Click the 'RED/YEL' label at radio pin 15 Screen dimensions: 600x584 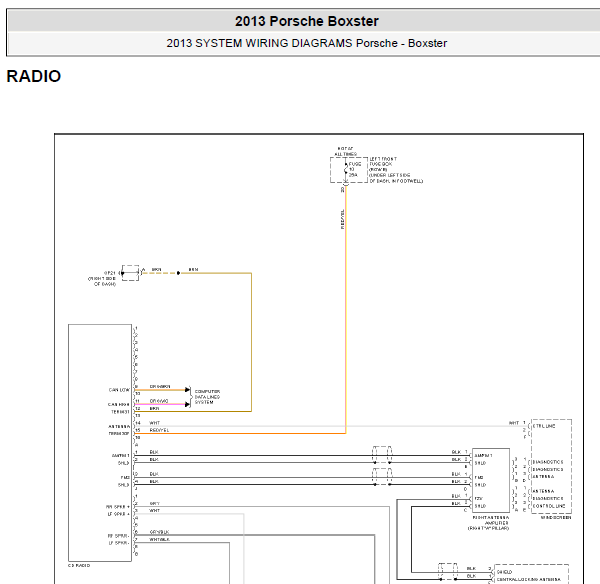tap(159, 430)
